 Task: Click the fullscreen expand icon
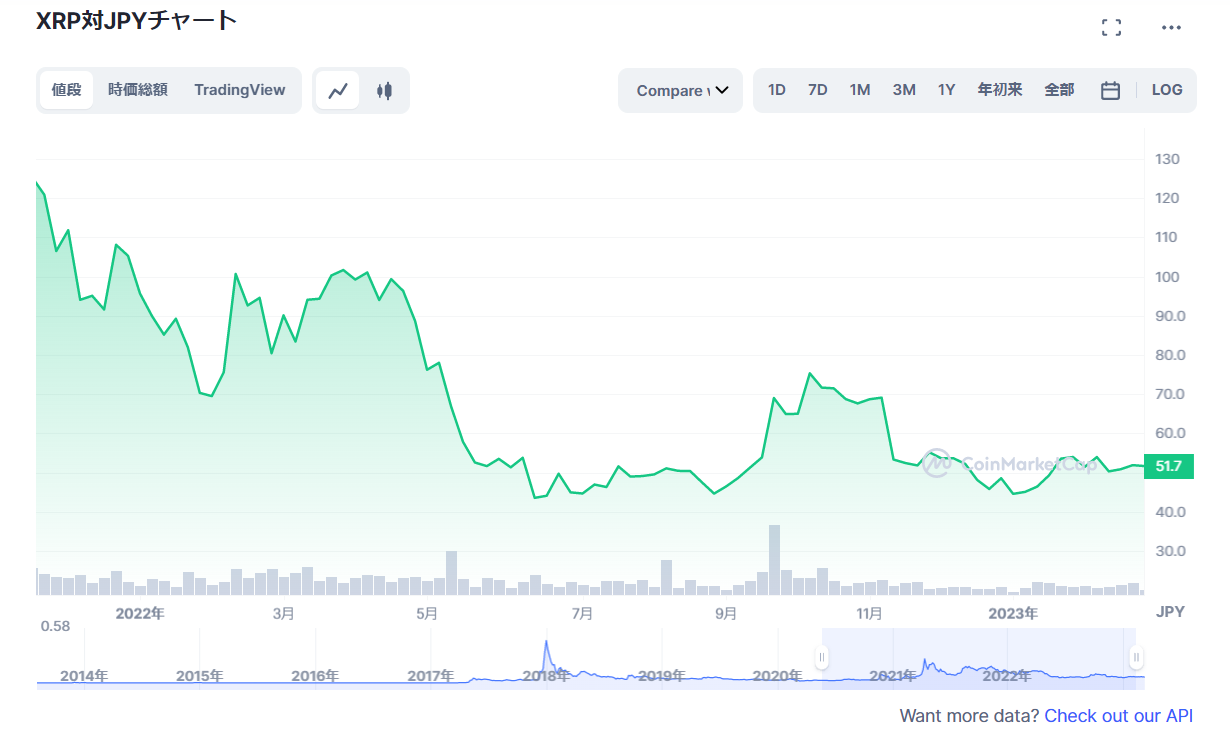point(1111,27)
